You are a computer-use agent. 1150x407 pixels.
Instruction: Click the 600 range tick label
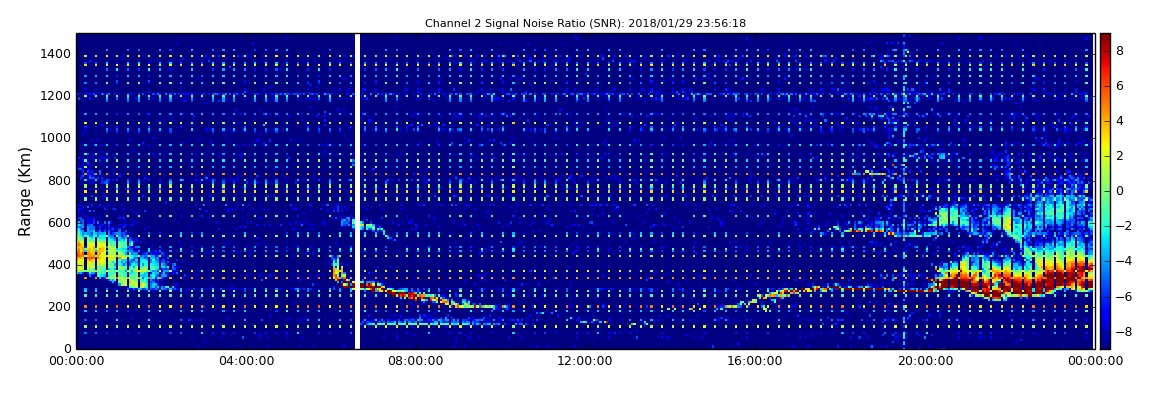60,222
